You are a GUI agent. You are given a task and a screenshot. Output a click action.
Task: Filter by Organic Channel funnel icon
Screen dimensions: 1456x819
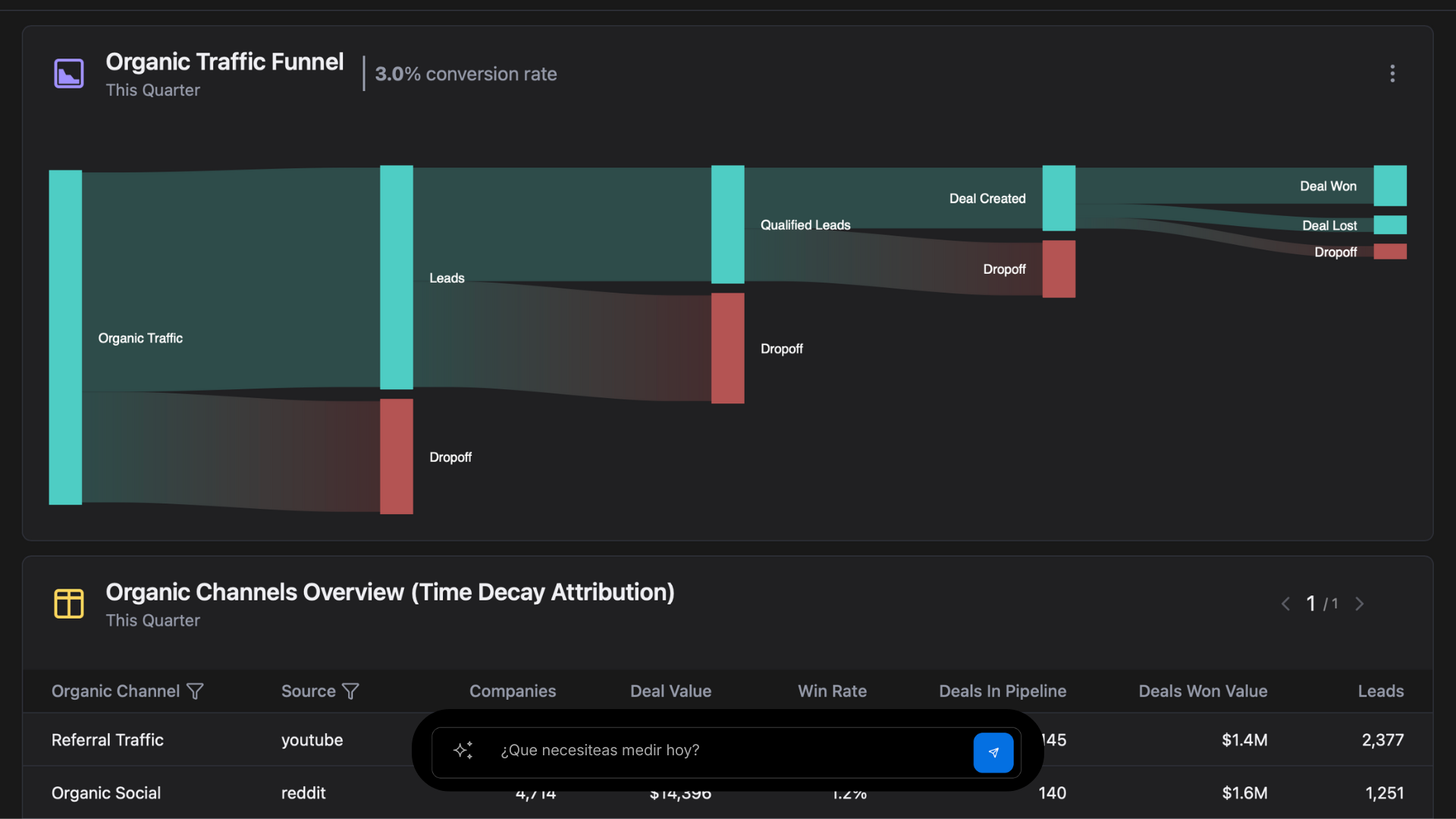pos(195,692)
